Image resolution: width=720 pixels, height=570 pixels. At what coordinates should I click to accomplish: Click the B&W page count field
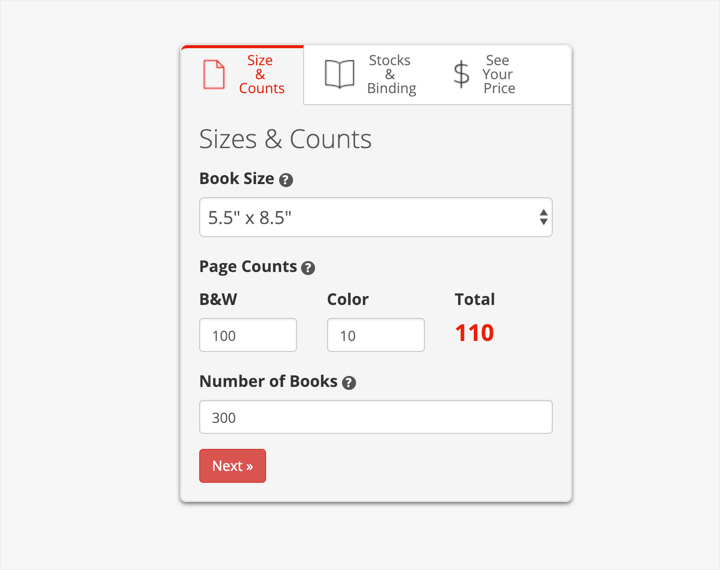coord(248,335)
